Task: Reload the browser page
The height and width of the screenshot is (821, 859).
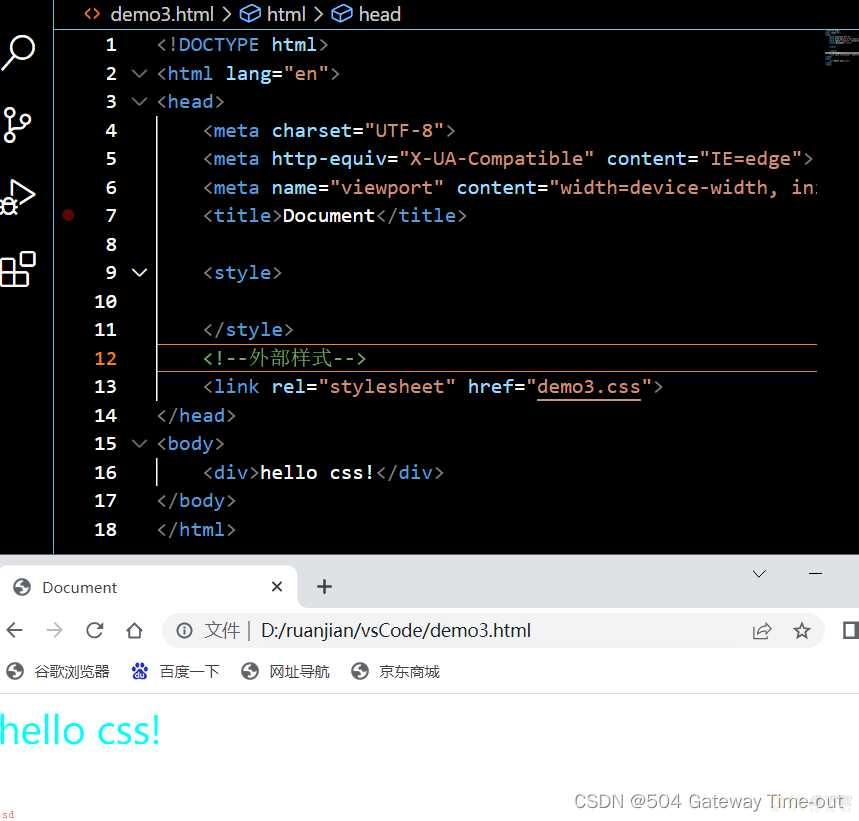Action: click(x=95, y=630)
